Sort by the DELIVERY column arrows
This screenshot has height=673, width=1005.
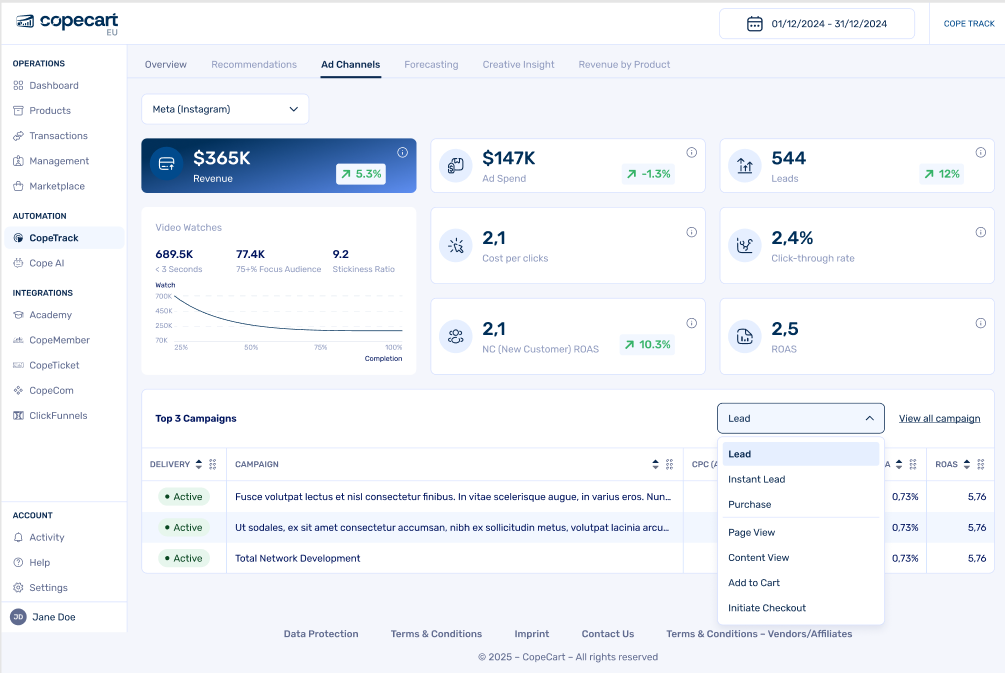pos(199,464)
